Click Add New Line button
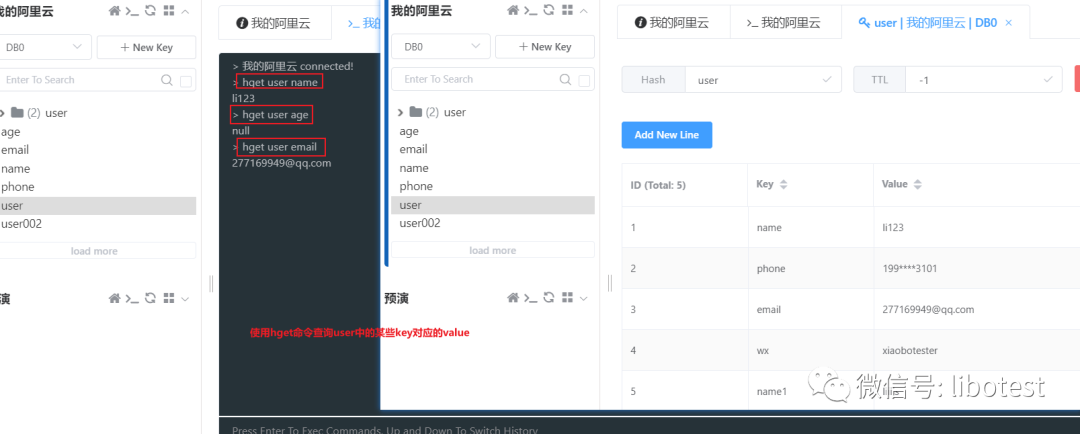This screenshot has width=1080, height=434. click(667, 135)
